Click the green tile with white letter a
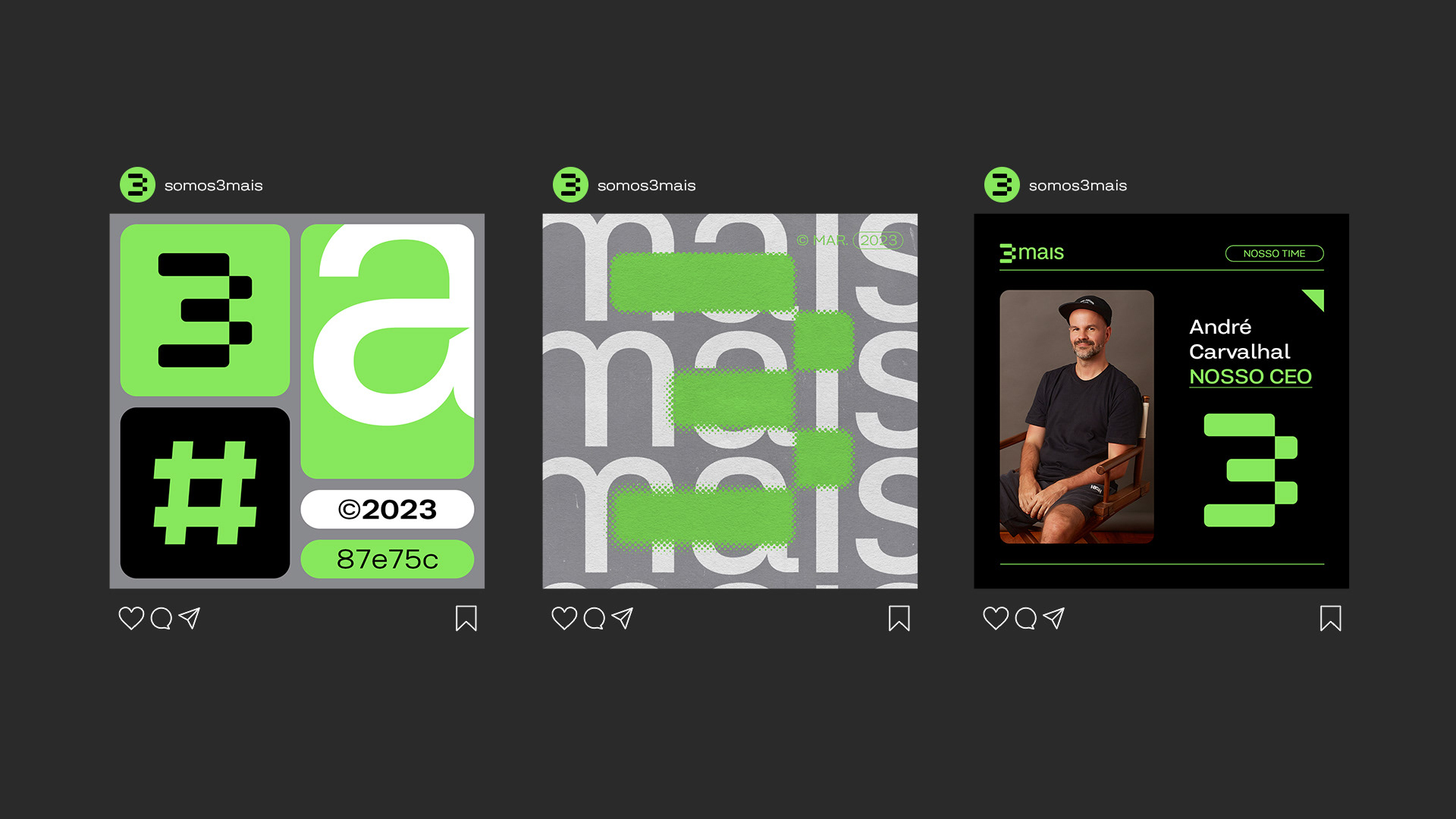The image size is (1456, 819). pos(388,351)
